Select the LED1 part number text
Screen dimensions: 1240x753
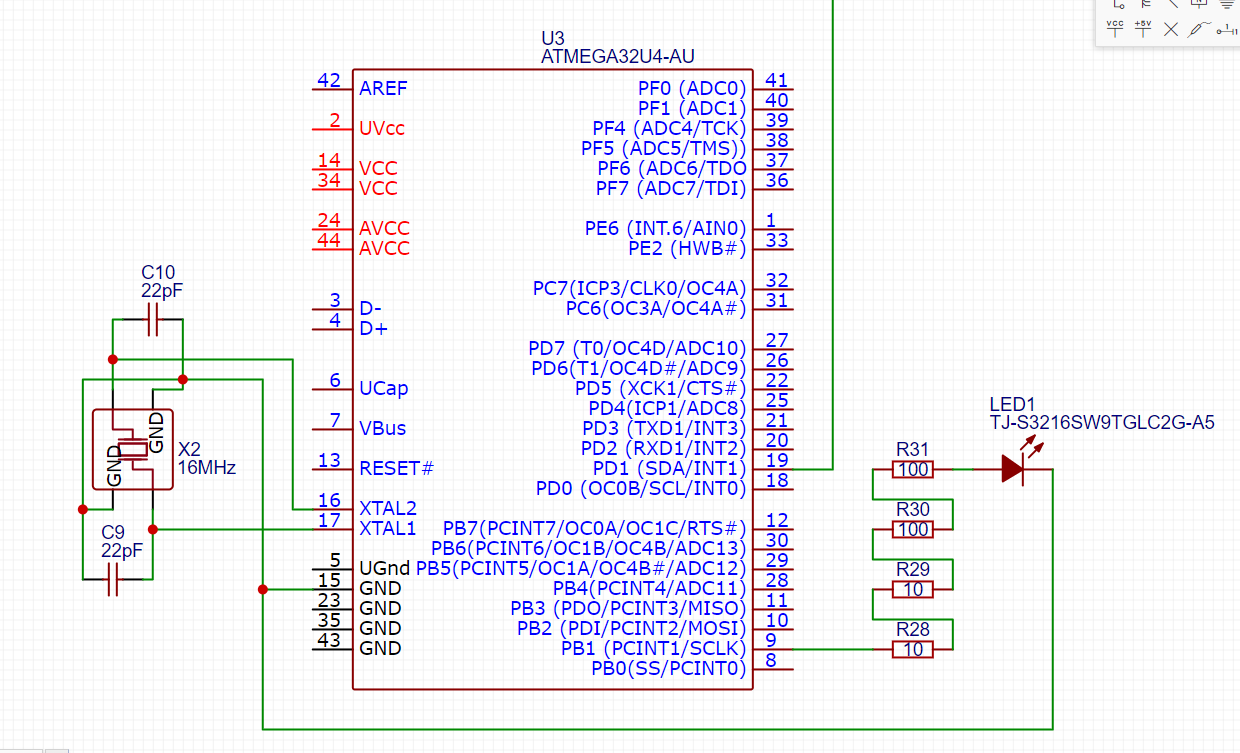(1102, 423)
